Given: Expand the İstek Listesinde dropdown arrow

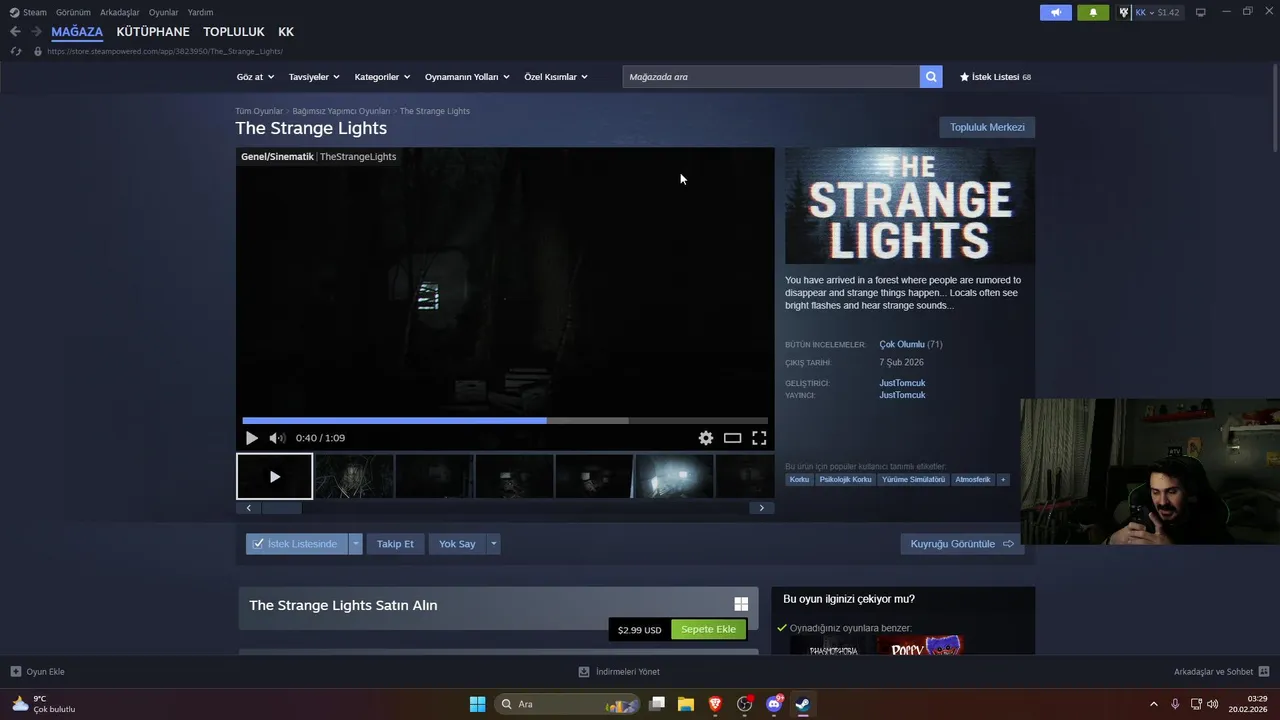Looking at the screenshot, I should tap(355, 544).
